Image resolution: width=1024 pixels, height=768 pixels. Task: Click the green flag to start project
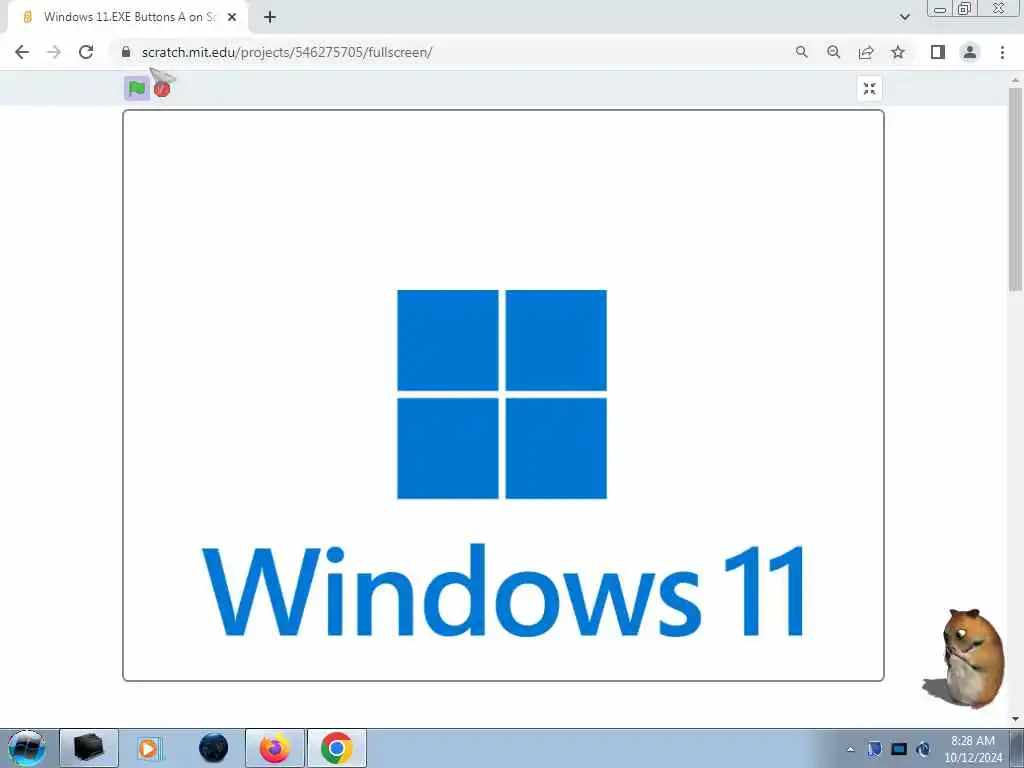point(136,89)
